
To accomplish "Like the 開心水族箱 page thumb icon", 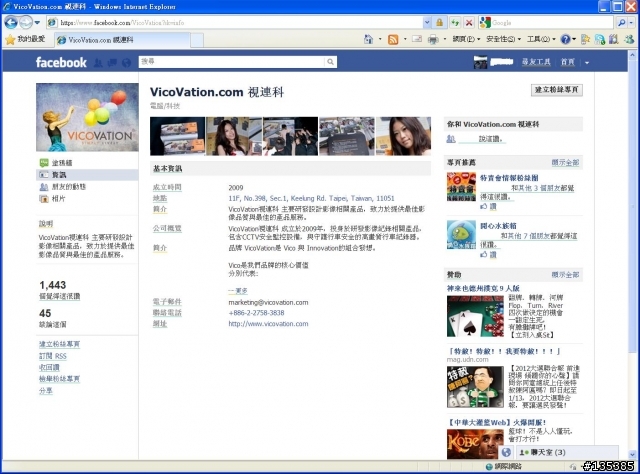I will pos(484,255).
